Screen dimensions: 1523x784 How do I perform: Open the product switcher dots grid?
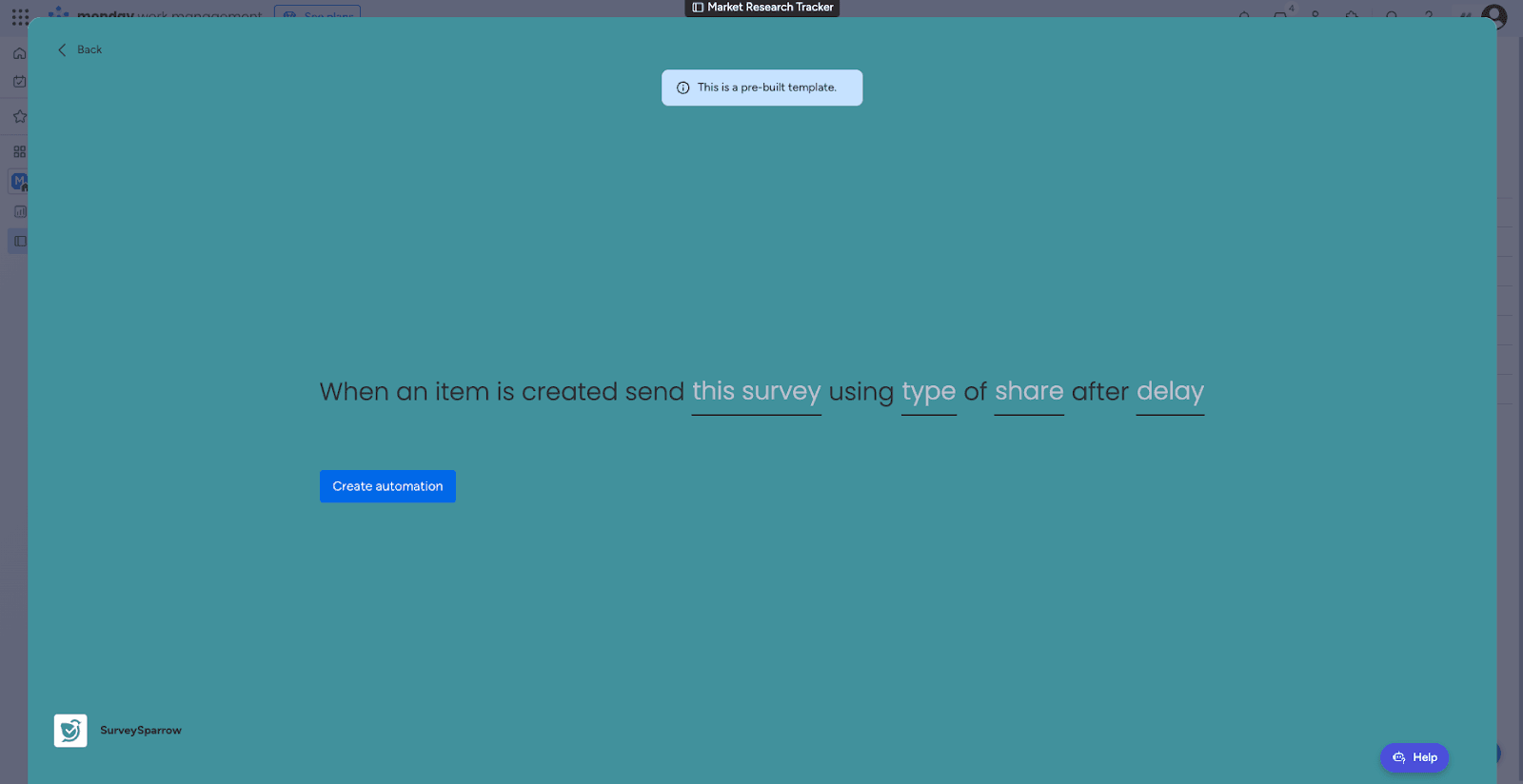(x=20, y=16)
